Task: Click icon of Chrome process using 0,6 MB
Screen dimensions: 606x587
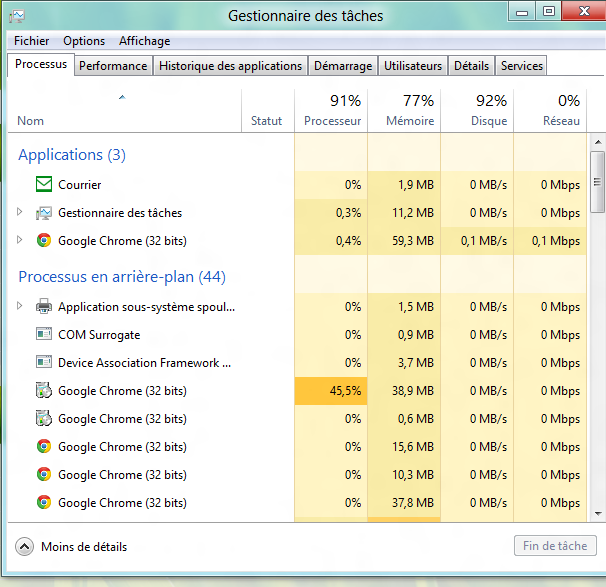Action: tap(44, 419)
